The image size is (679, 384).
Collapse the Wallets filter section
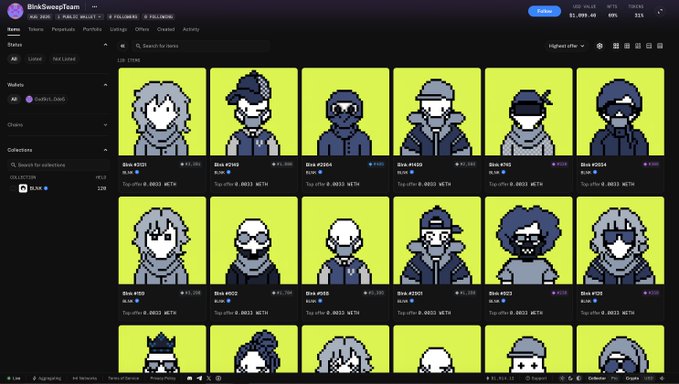pos(105,85)
